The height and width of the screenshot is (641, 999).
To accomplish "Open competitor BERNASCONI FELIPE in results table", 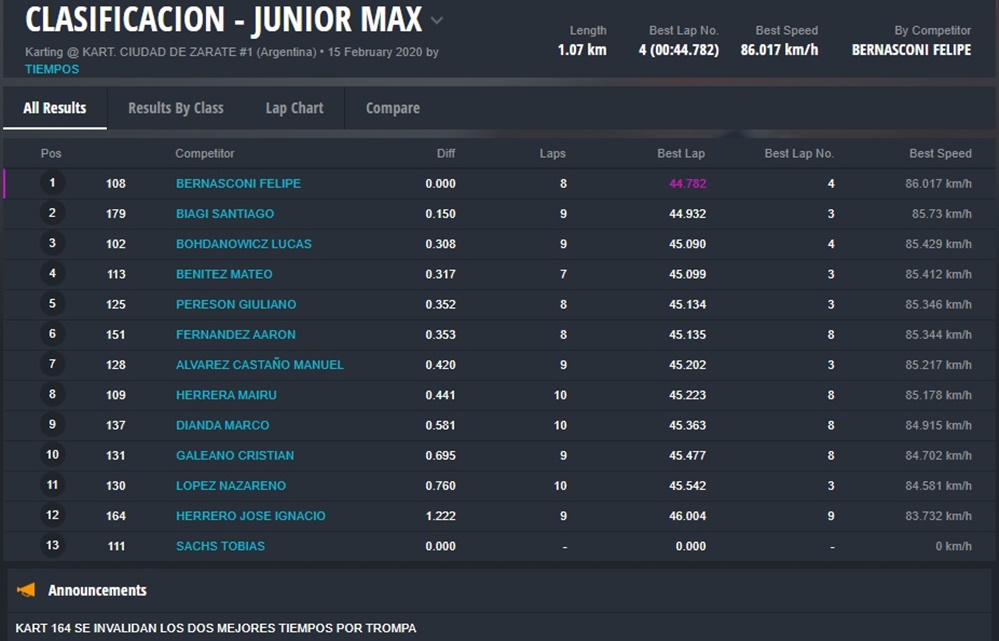I will coord(238,184).
